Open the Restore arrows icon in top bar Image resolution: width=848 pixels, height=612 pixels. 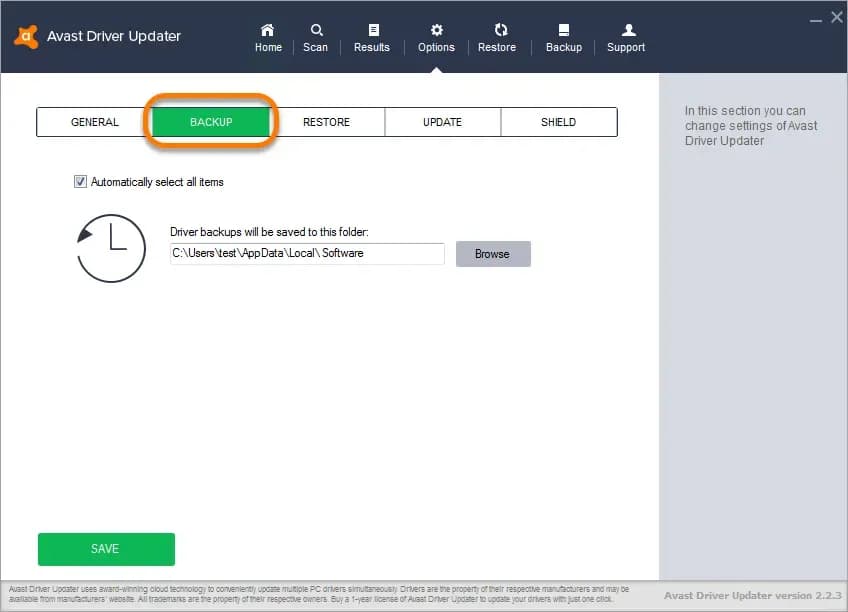coord(501,30)
